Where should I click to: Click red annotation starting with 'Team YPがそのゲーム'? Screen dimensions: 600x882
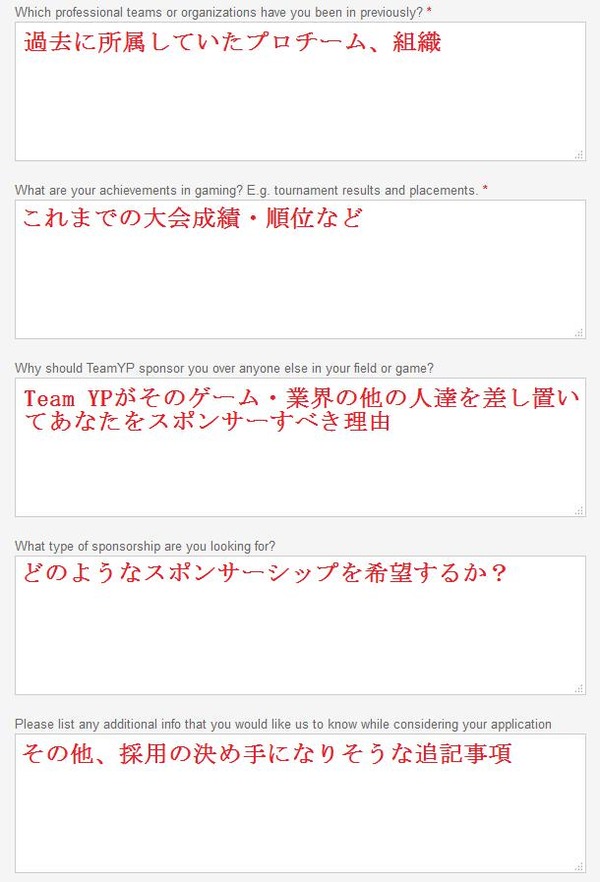[x=301, y=410]
